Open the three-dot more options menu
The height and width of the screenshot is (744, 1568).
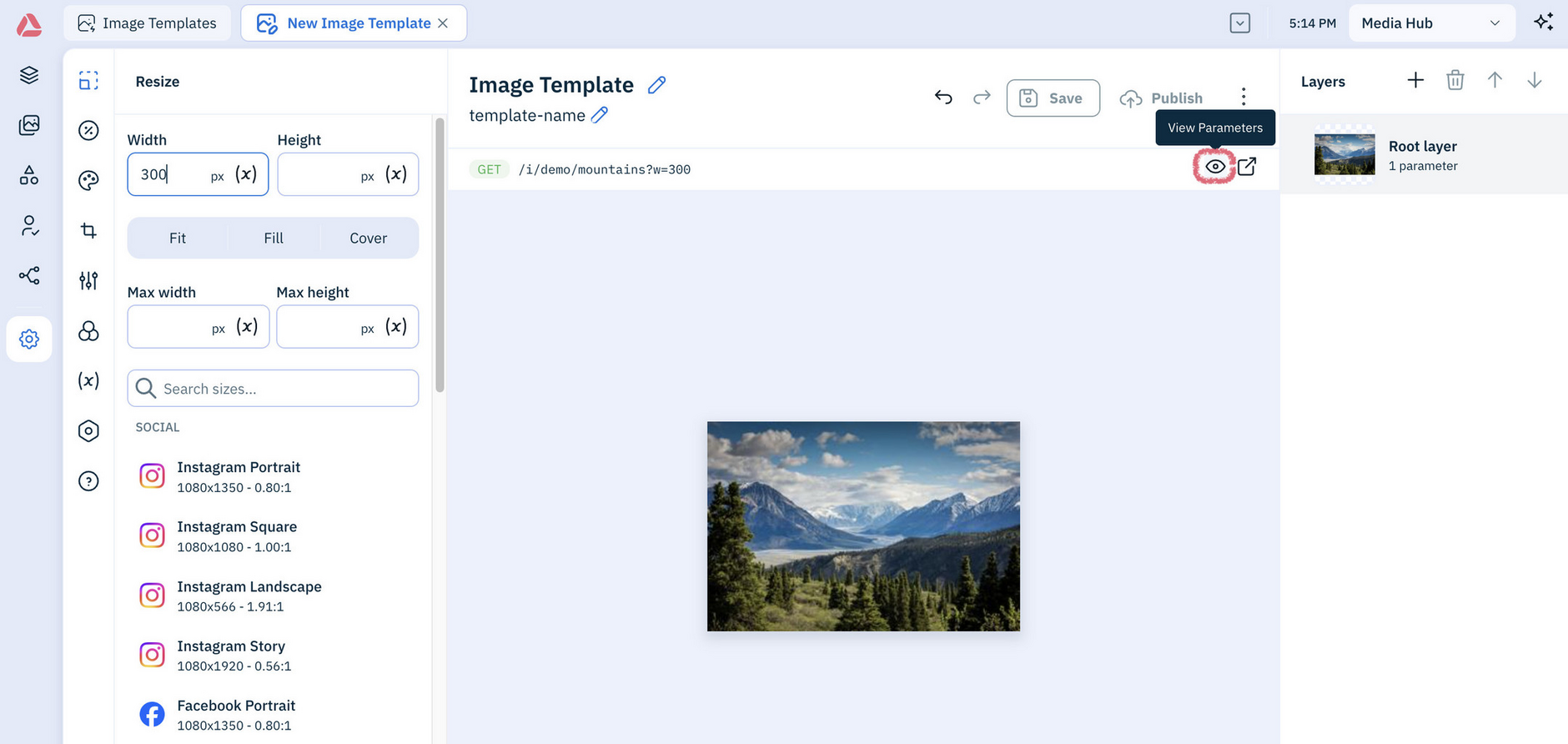pos(1243,98)
